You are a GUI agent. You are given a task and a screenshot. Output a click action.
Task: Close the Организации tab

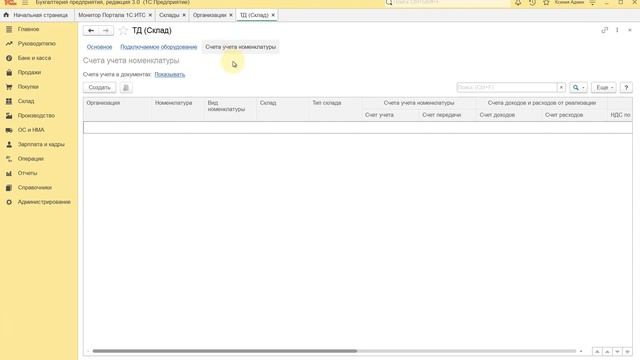point(231,15)
